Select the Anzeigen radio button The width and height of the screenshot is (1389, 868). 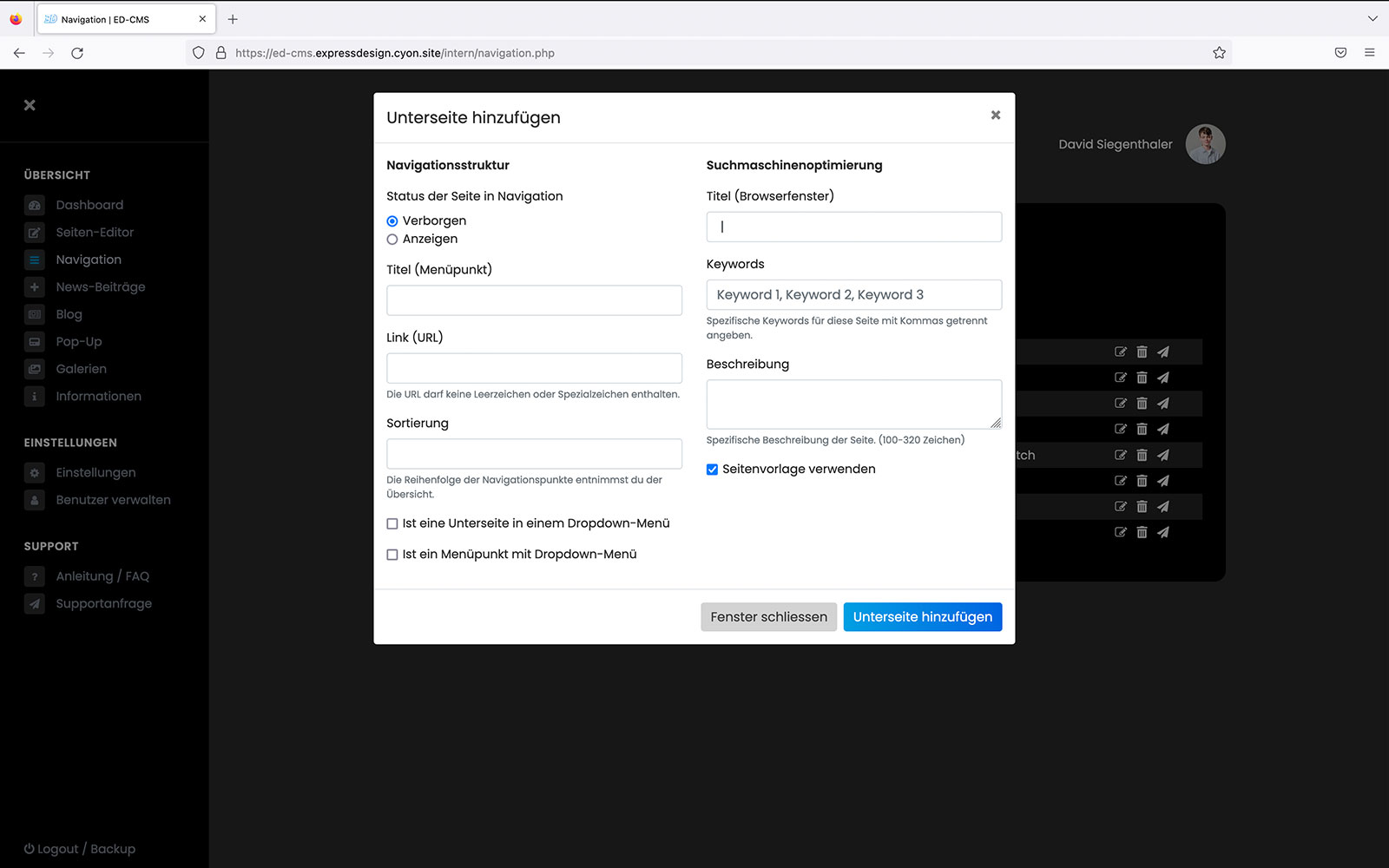(392, 240)
